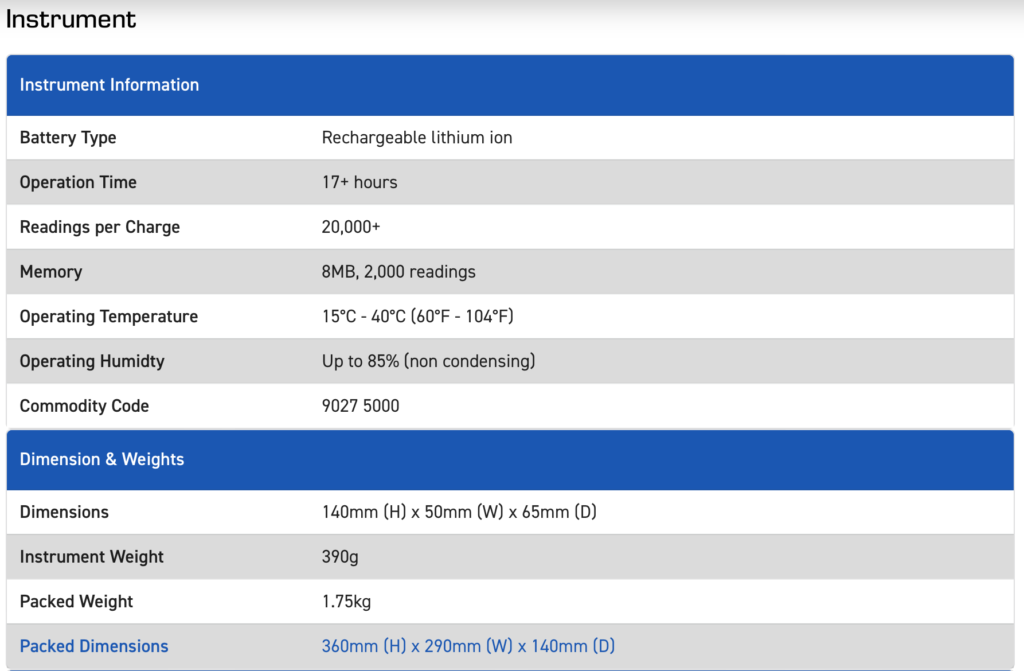Click the Readings per Charge label
Viewport: 1024px width, 671px height.
click(x=100, y=227)
